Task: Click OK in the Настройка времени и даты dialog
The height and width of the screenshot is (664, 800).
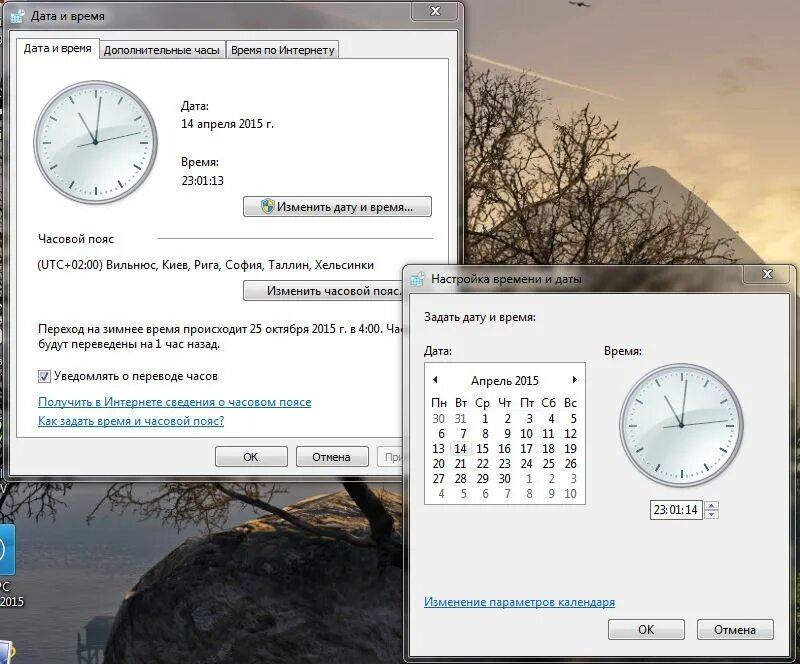Action: pyautogui.click(x=646, y=629)
